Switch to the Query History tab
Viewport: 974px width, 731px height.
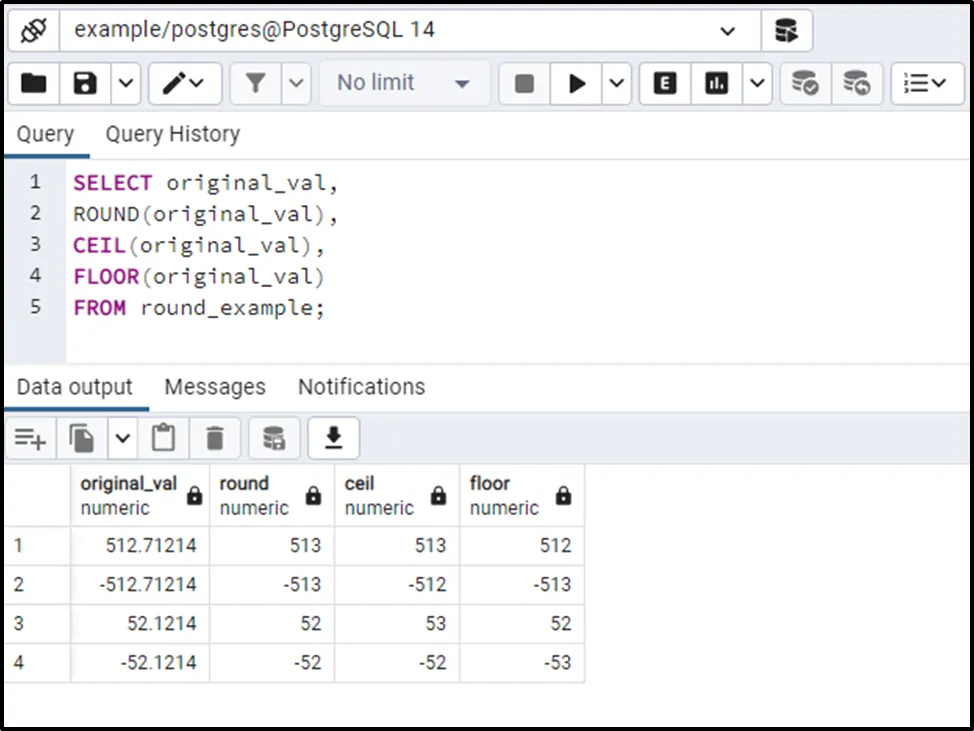173,134
